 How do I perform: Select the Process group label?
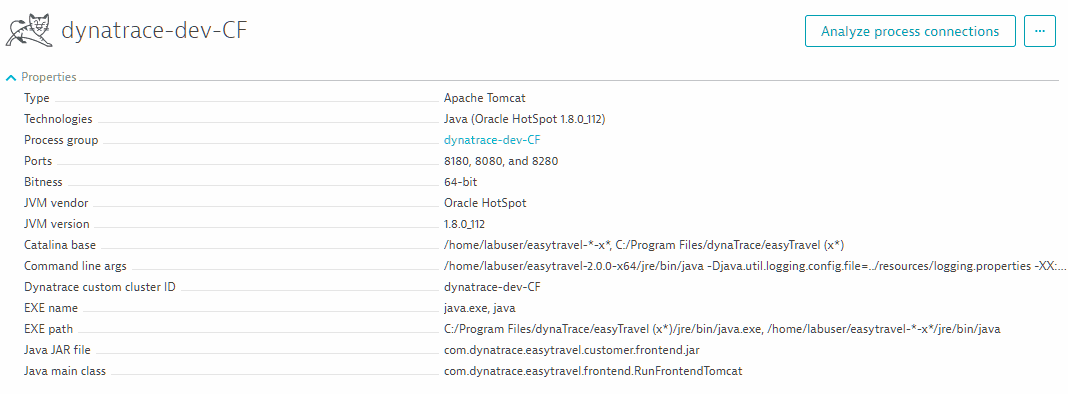61,140
